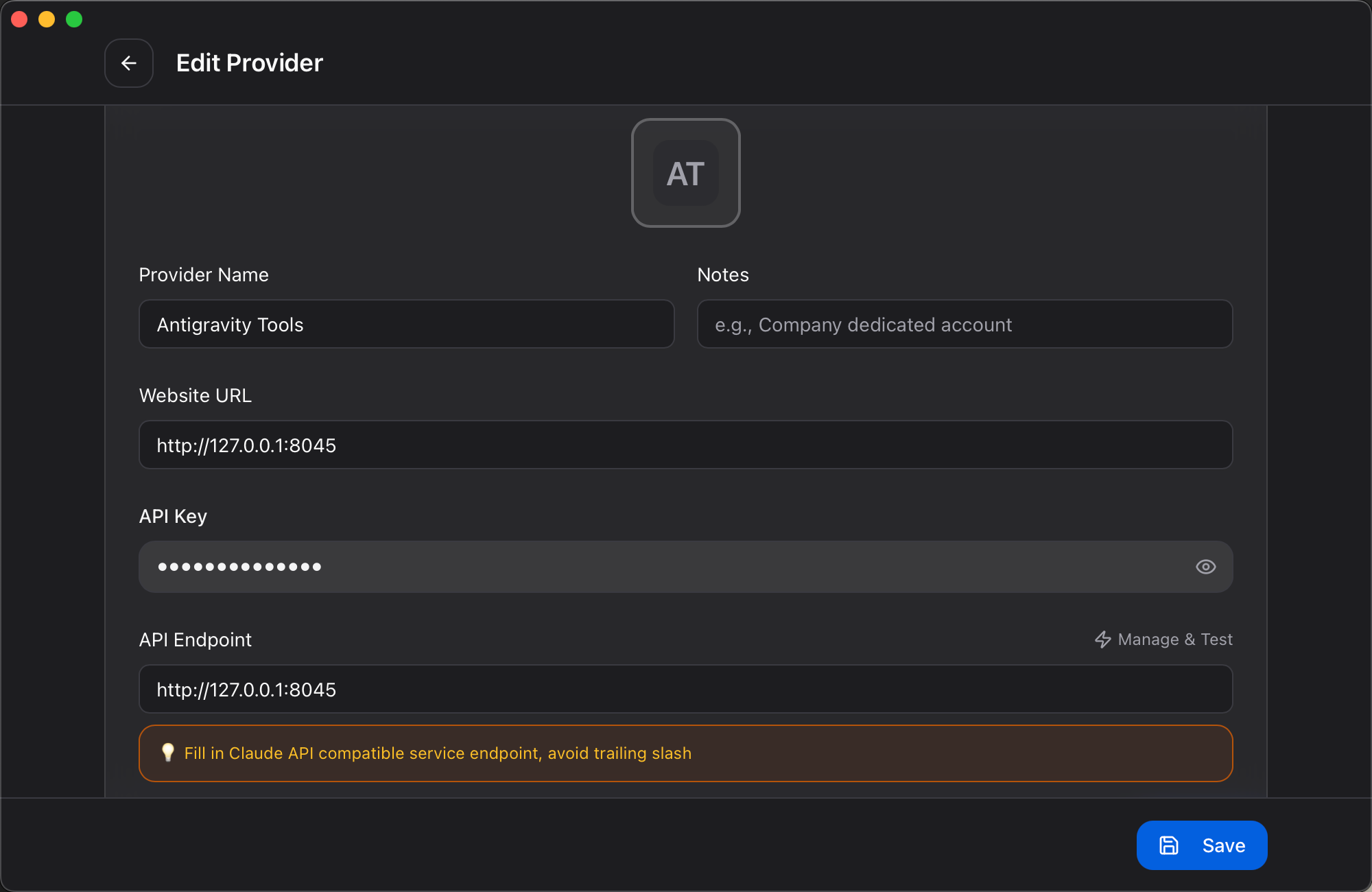This screenshot has height=892, width=1372.
Task: Go back using the left arrow button
Action: 129,63
